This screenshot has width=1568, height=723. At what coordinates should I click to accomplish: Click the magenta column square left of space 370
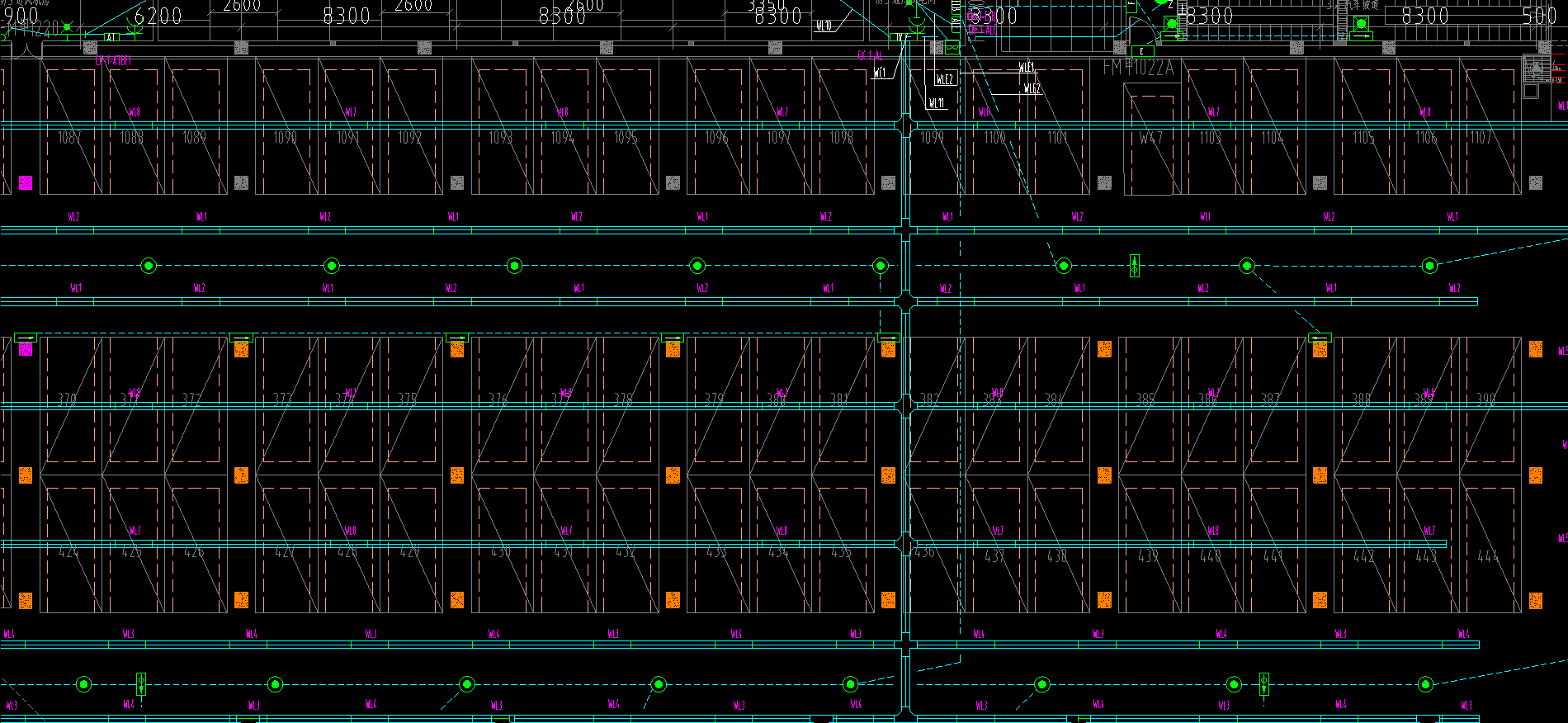[x=26, y=350]
